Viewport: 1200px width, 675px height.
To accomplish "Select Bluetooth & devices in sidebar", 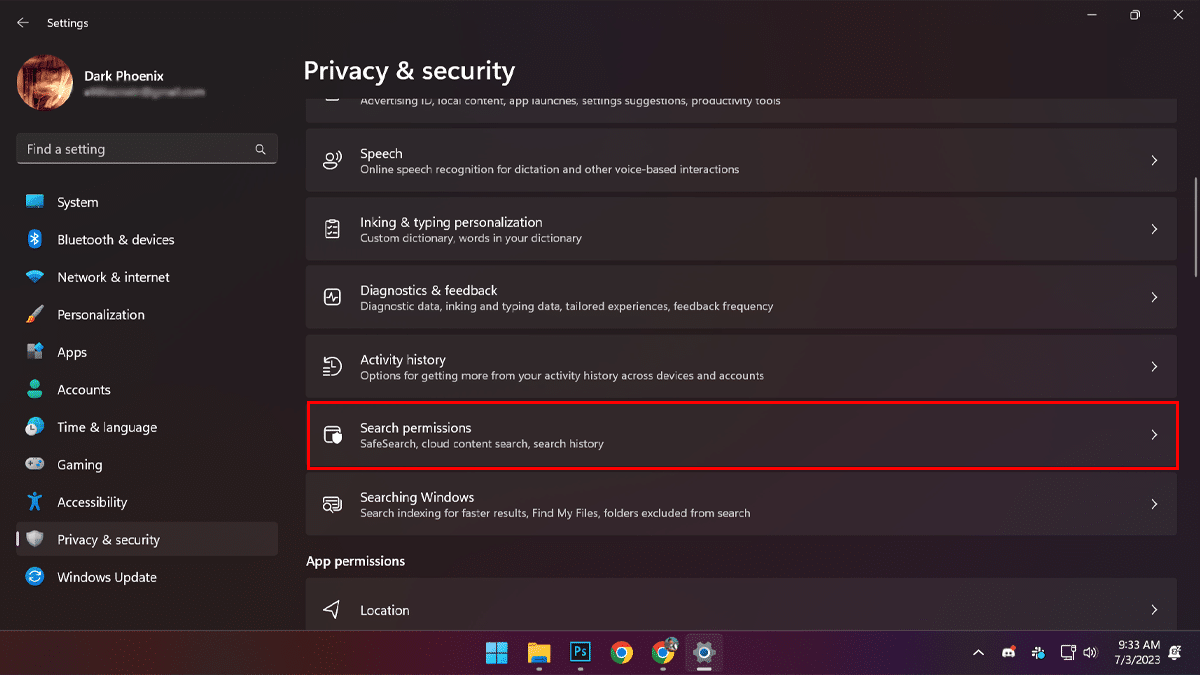I will [x=115, y=240].
